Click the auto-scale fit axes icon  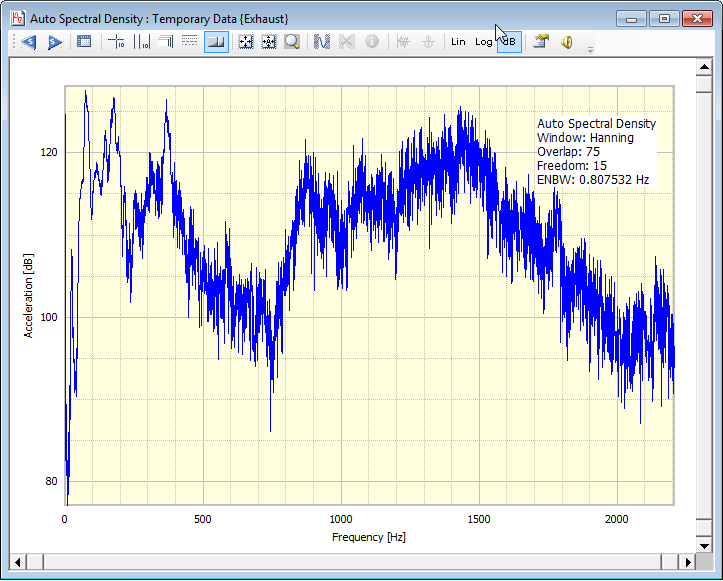coord(244,42)
